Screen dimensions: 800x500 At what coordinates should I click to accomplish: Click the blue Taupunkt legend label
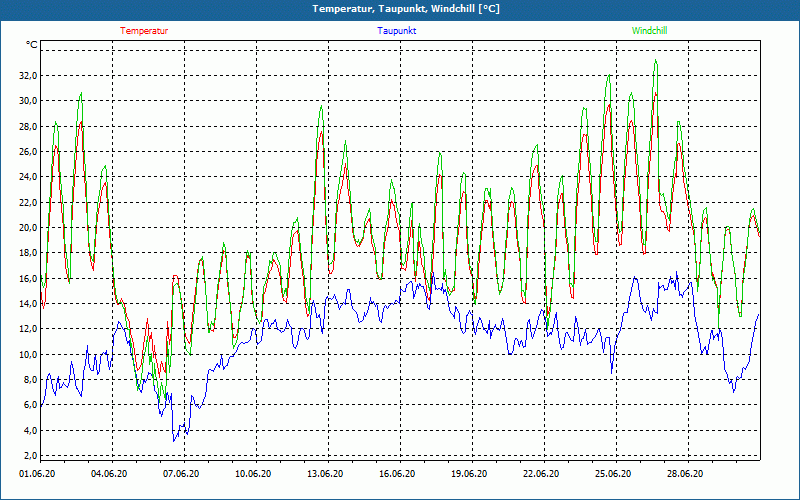[x=396, y=31]
